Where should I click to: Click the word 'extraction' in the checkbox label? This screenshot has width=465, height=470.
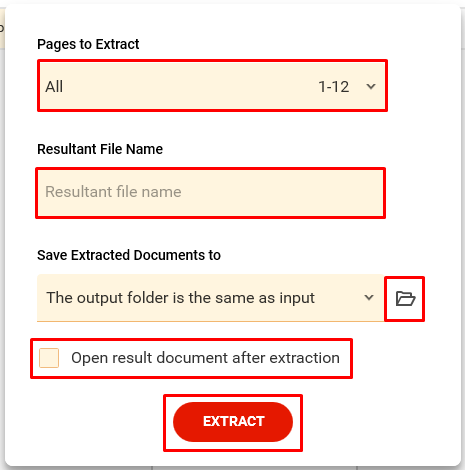tap(305, 358)
